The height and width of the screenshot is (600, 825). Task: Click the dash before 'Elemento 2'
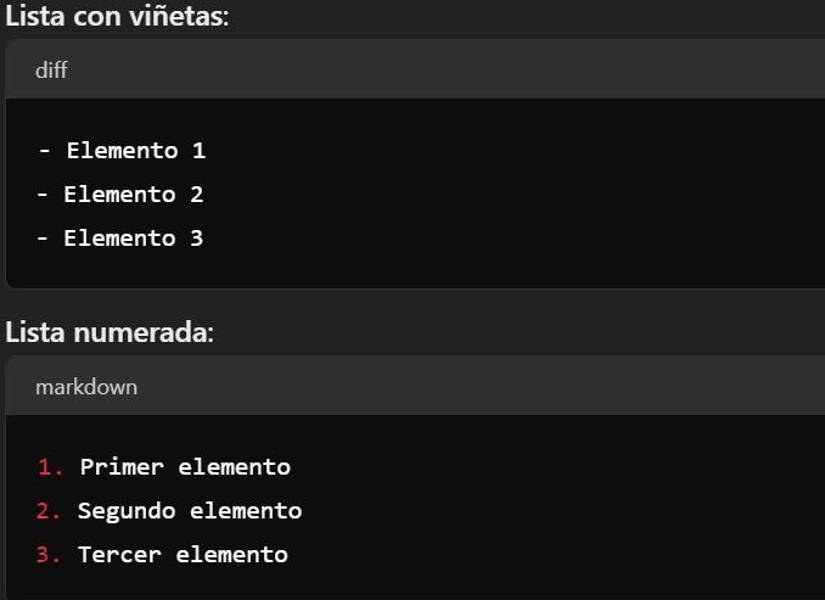[42, 195]
